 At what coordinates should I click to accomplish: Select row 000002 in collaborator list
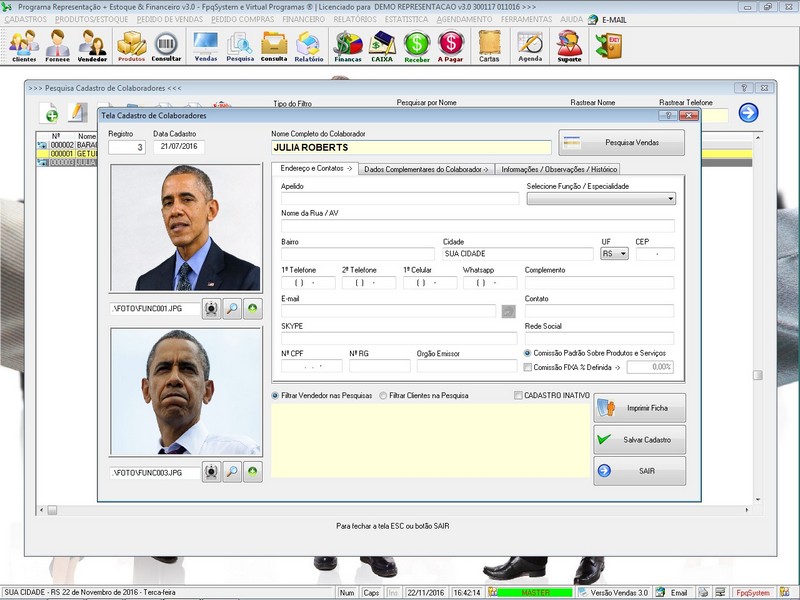67,145
